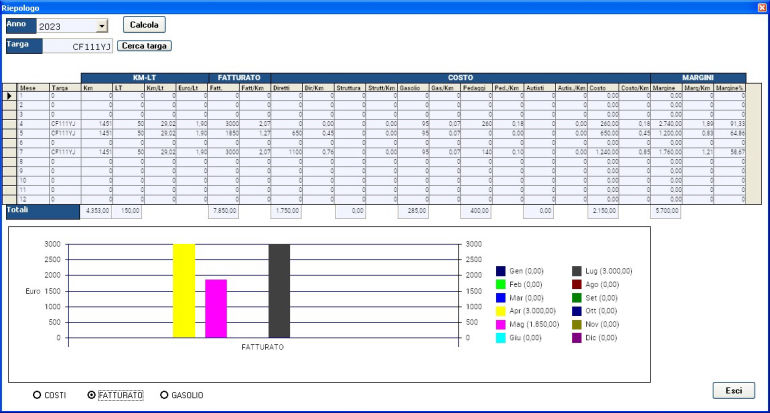Click the Mese column header
Viewport: 770px width, 413px height.
(x=33, y=87)
